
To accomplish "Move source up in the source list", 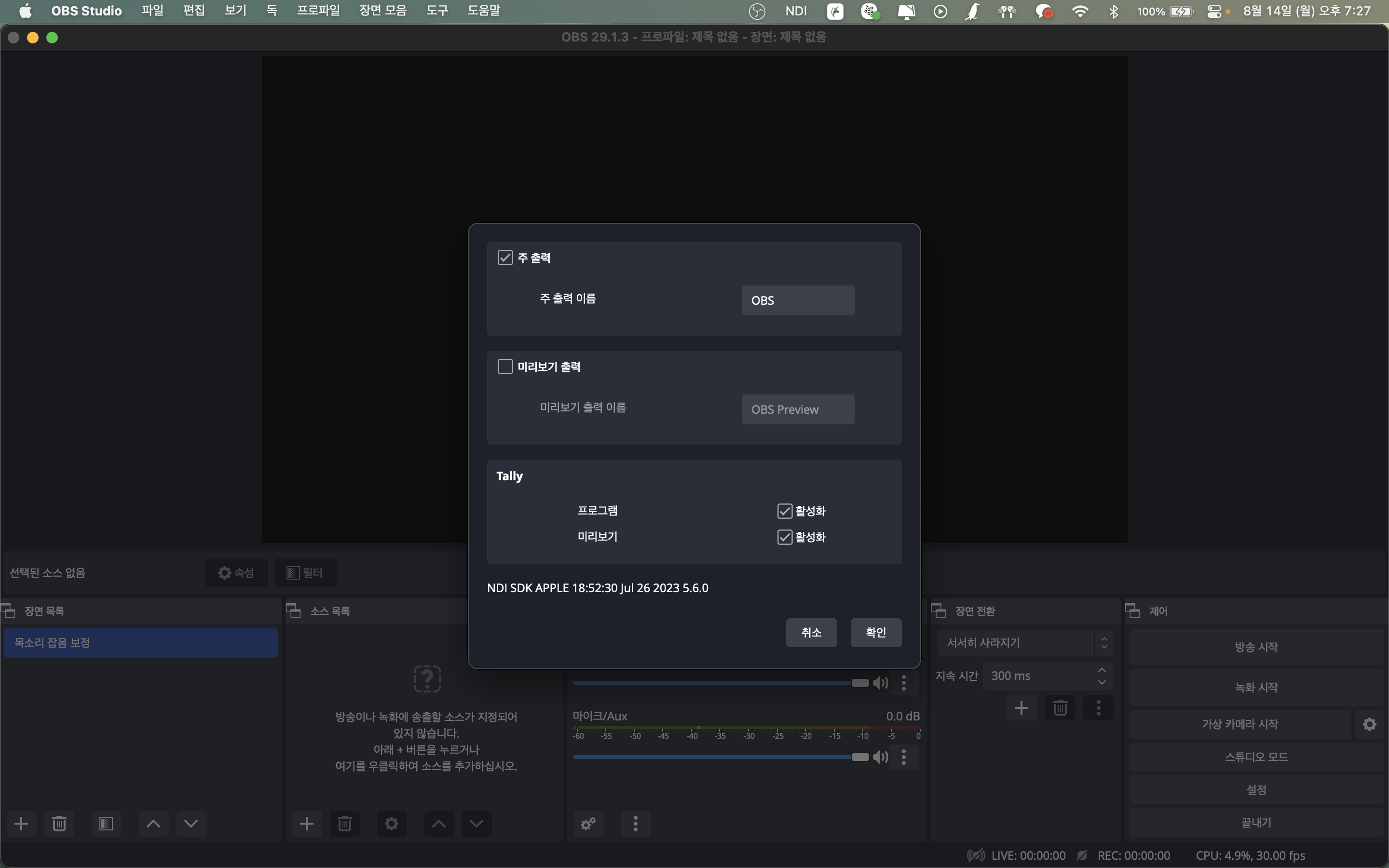I will (x=438, y=824).
